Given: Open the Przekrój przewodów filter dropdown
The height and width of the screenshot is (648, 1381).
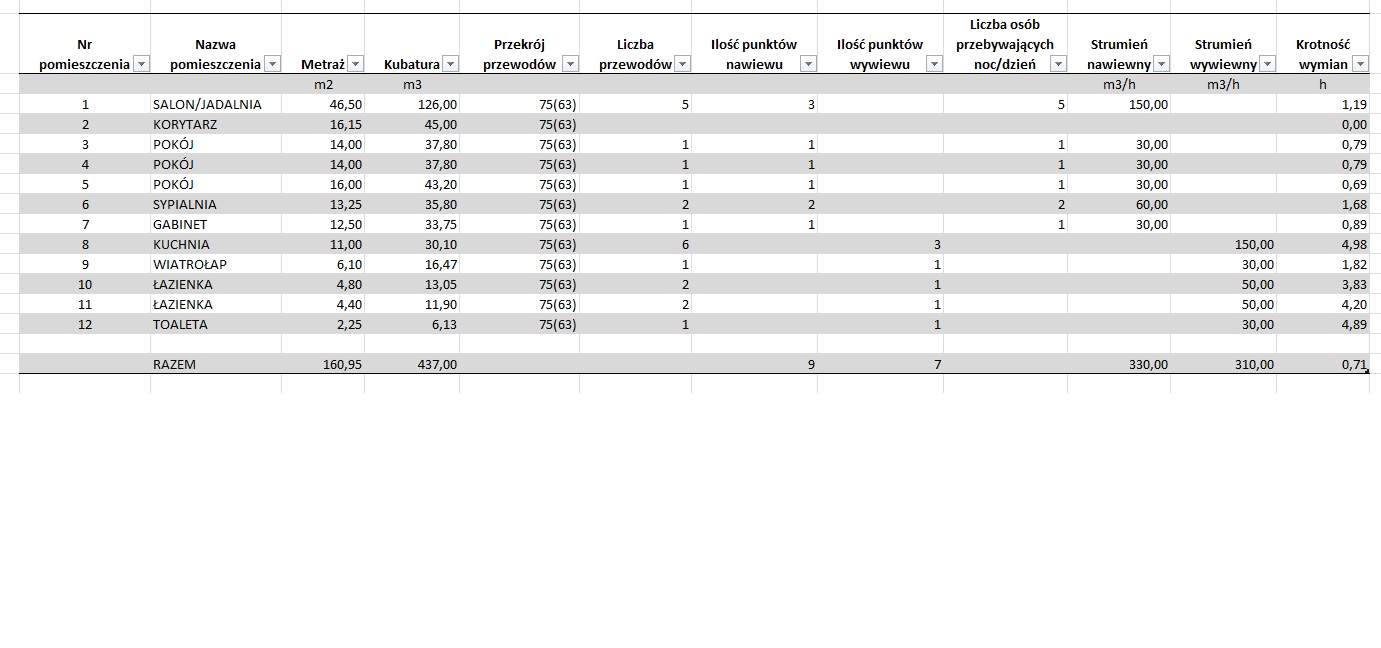Looking at the screenshot, I should (570, 65).
